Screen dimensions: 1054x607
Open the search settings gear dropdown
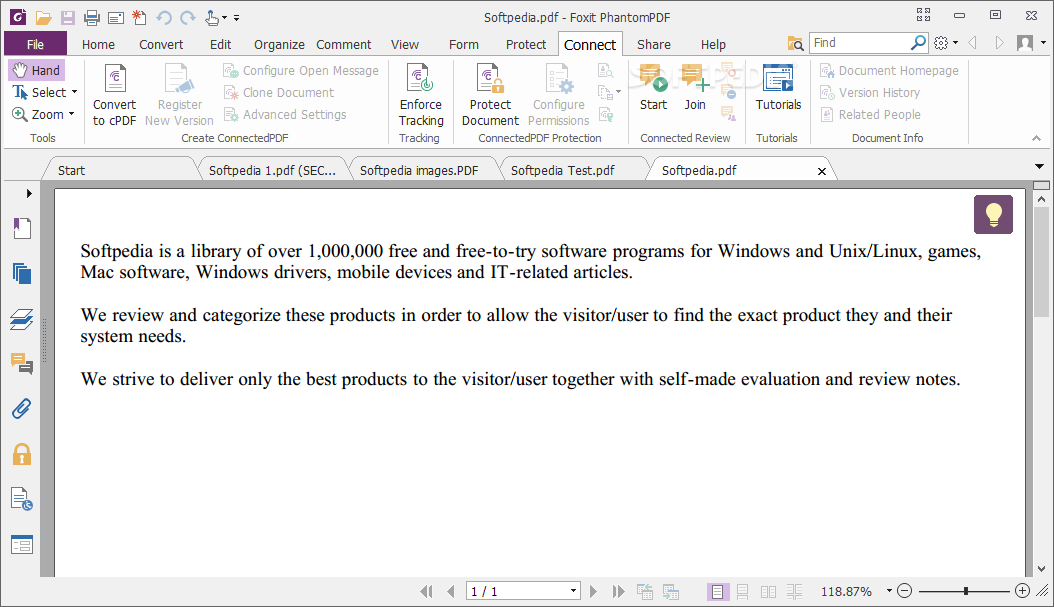pyautogui.click(x=945, y=43)
